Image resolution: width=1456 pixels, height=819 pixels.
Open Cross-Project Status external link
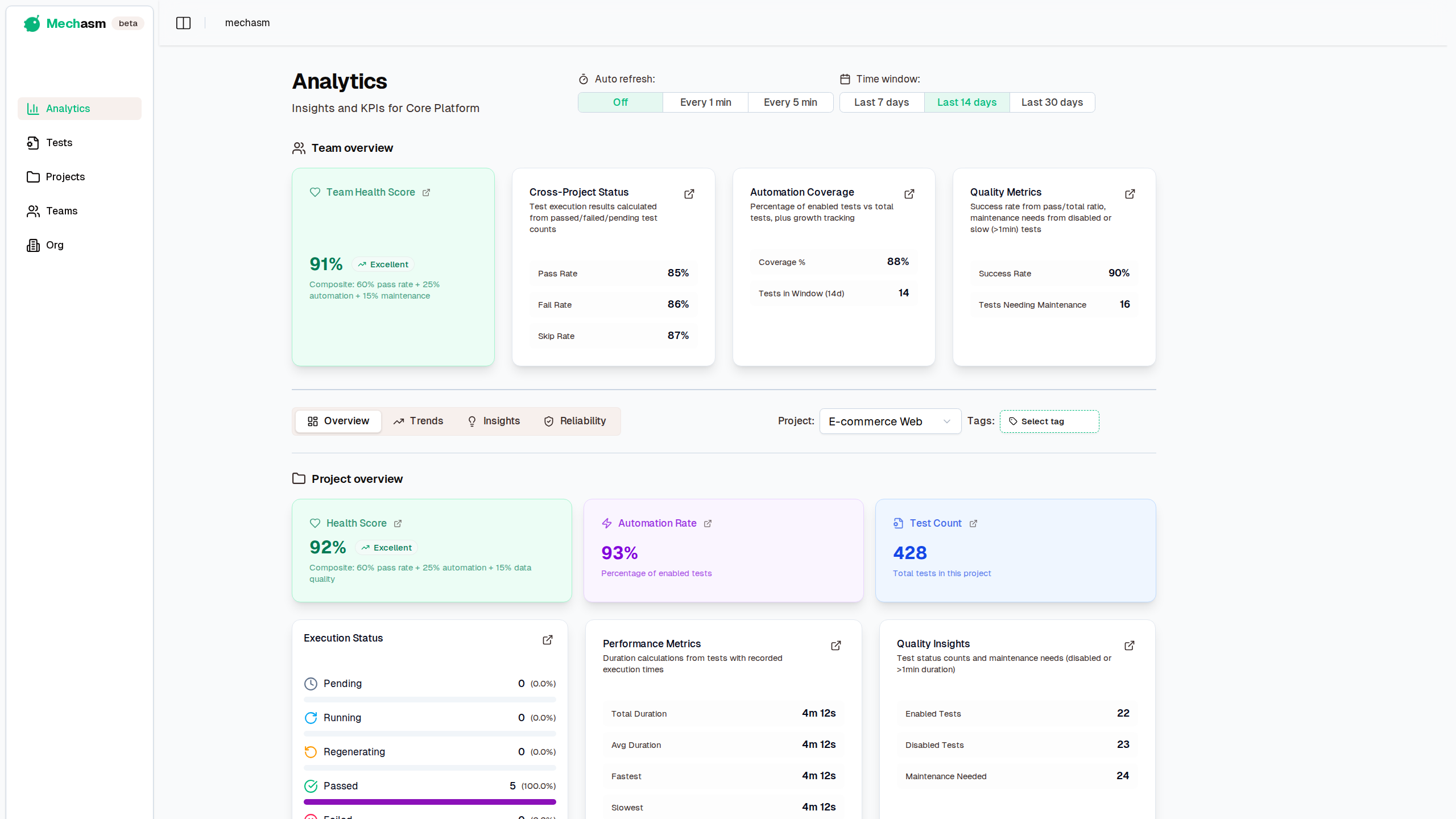[689, 194]
